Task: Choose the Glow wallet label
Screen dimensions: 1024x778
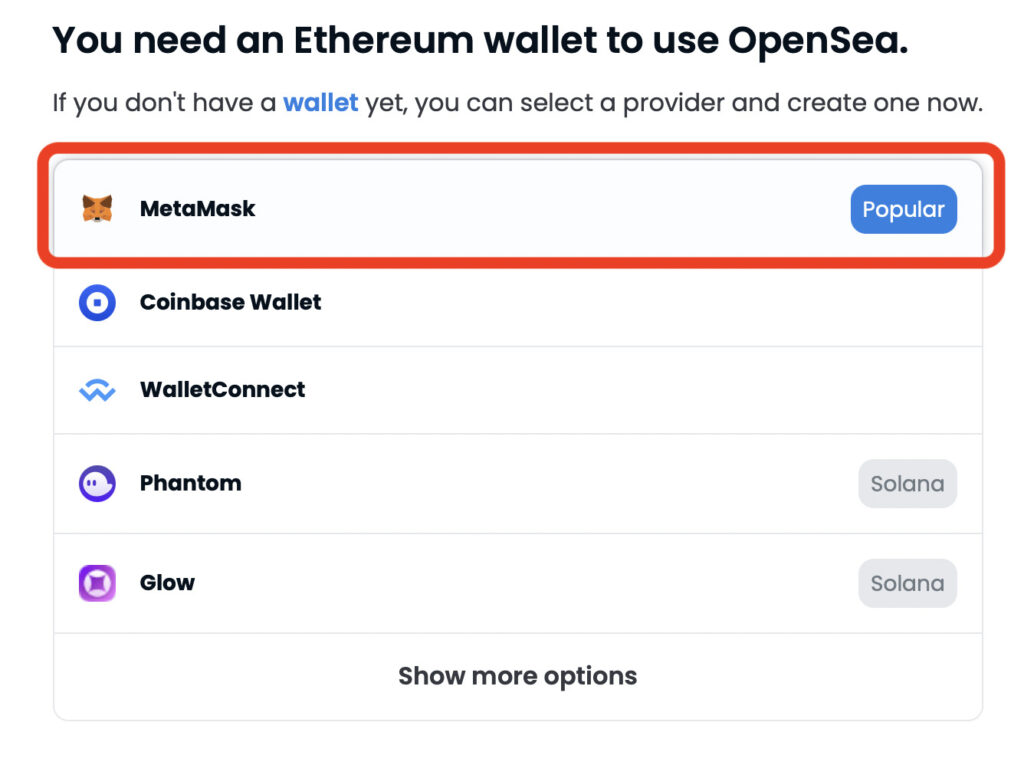Action: [167, 583]
